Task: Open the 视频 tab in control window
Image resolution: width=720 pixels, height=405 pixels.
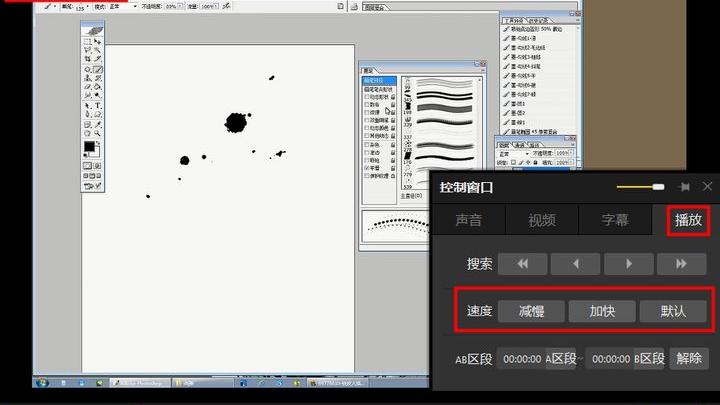Action: tap(542, 220)
